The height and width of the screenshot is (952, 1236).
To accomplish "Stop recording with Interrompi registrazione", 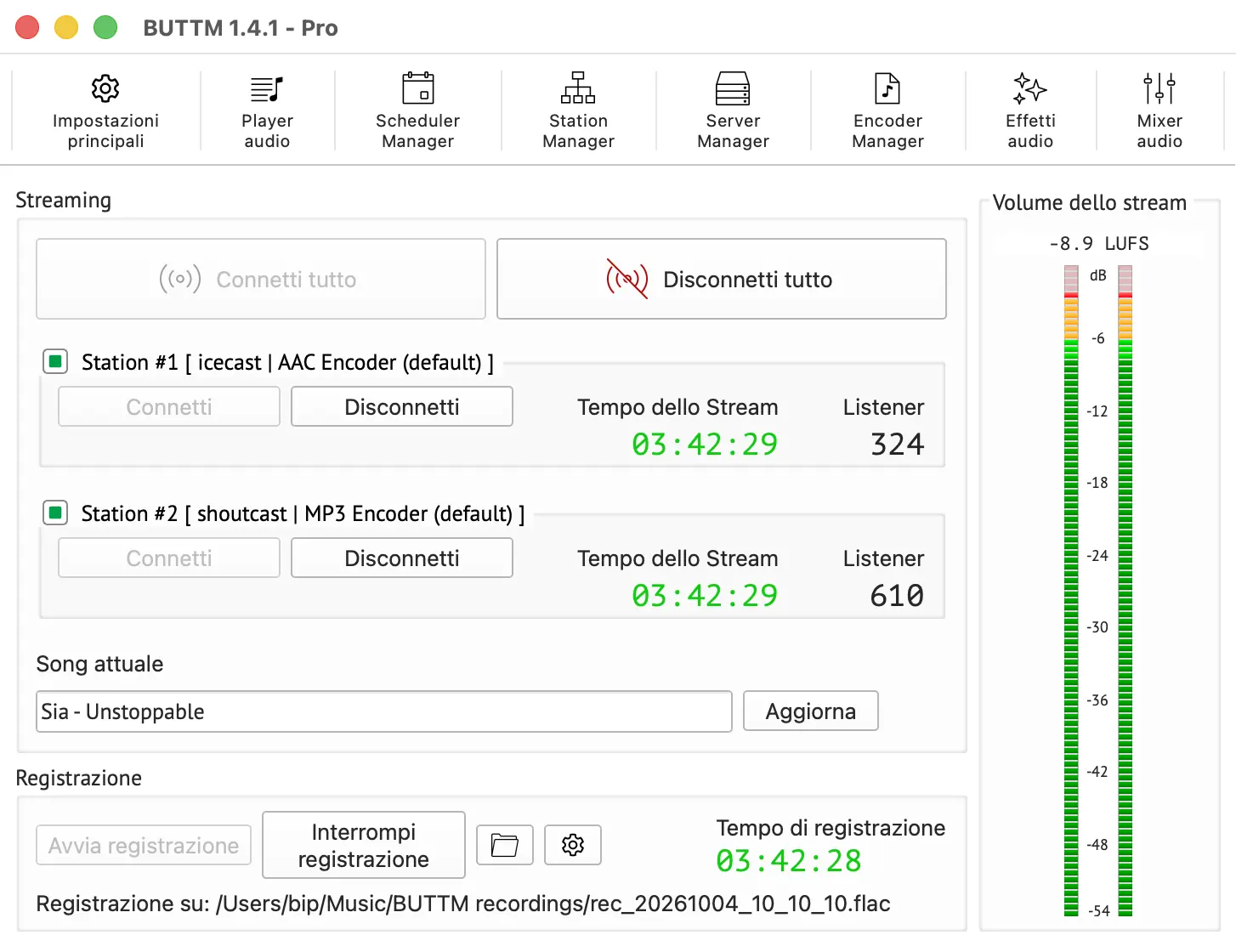I will point(364,845).
